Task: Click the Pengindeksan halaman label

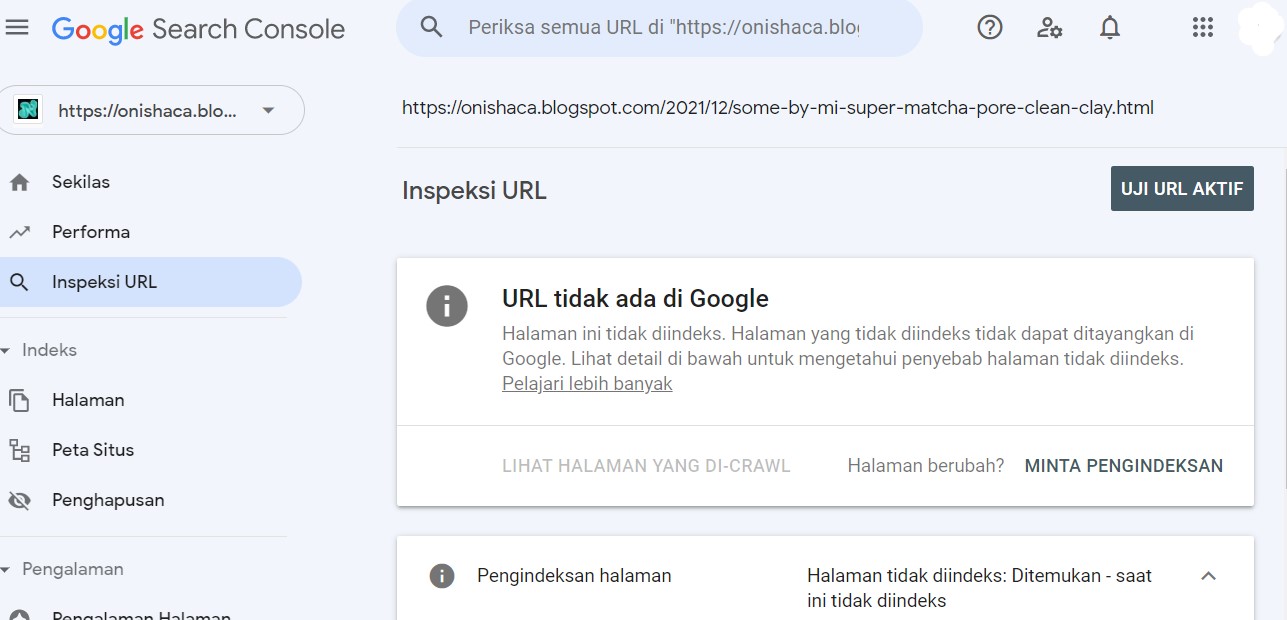Action: click(x=574, y=576)
